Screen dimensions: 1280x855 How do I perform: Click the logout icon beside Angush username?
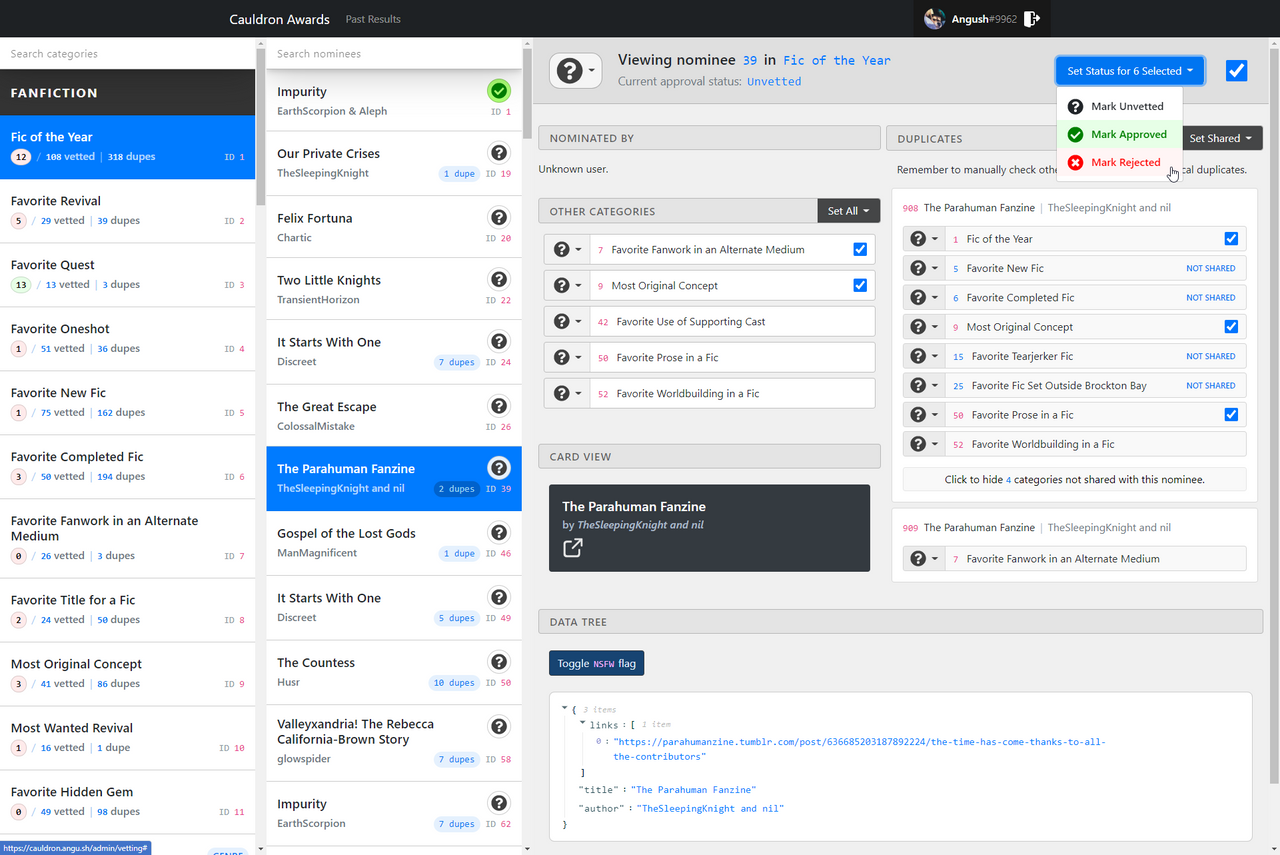(x=1032, y=19)
